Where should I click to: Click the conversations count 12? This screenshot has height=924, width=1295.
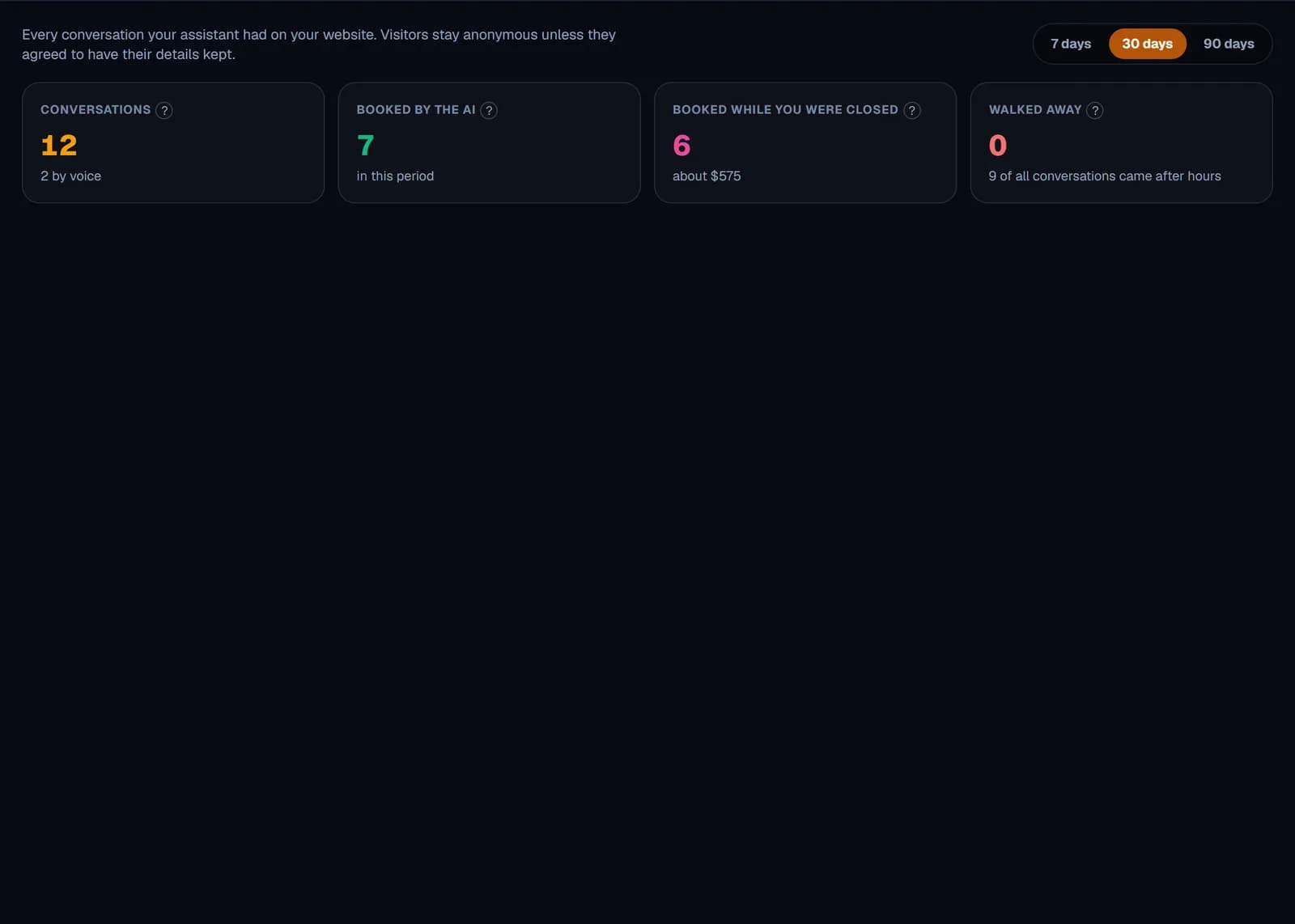click(59, 146)
